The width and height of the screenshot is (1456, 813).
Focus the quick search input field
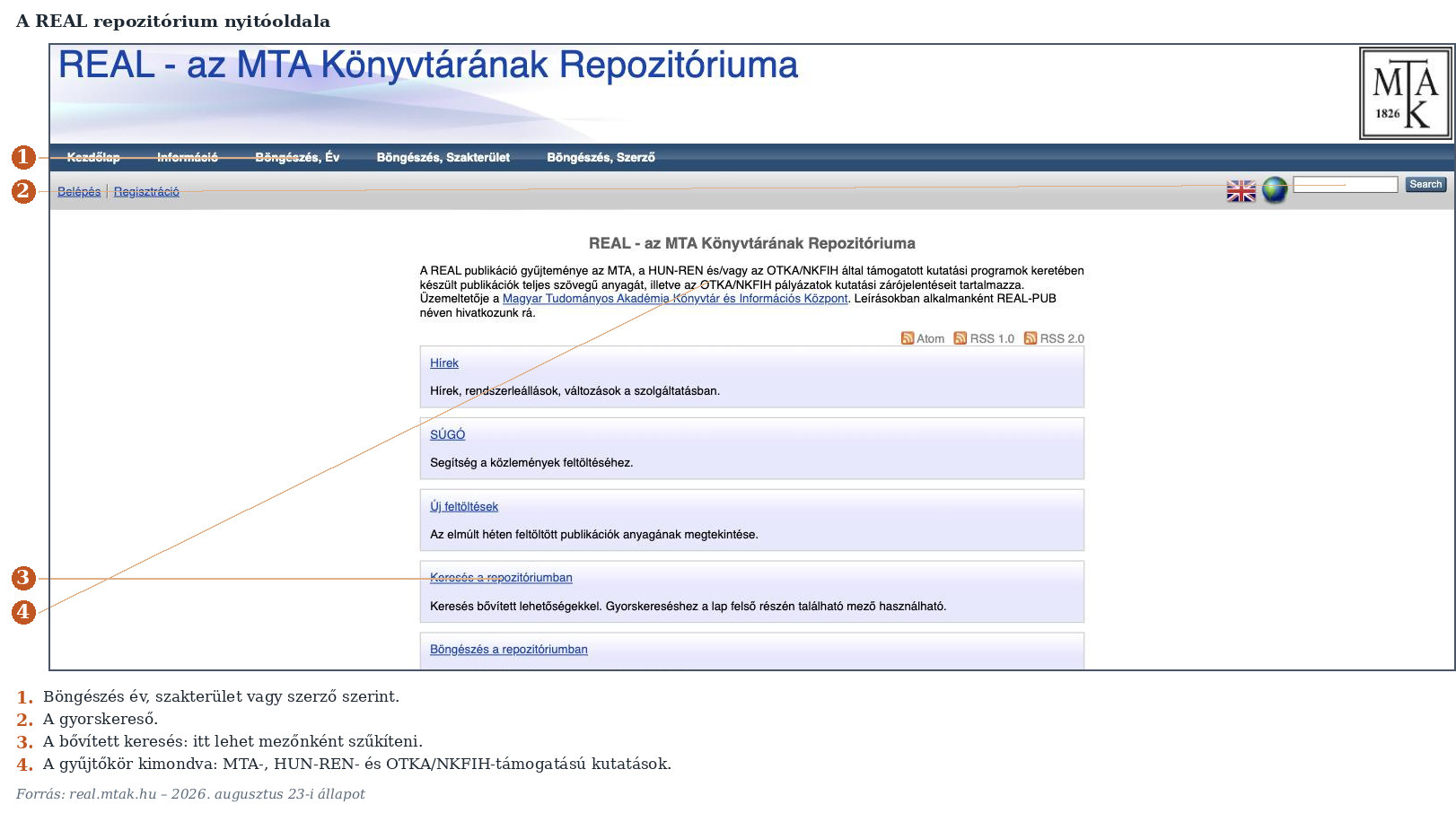coord(1346,184)
